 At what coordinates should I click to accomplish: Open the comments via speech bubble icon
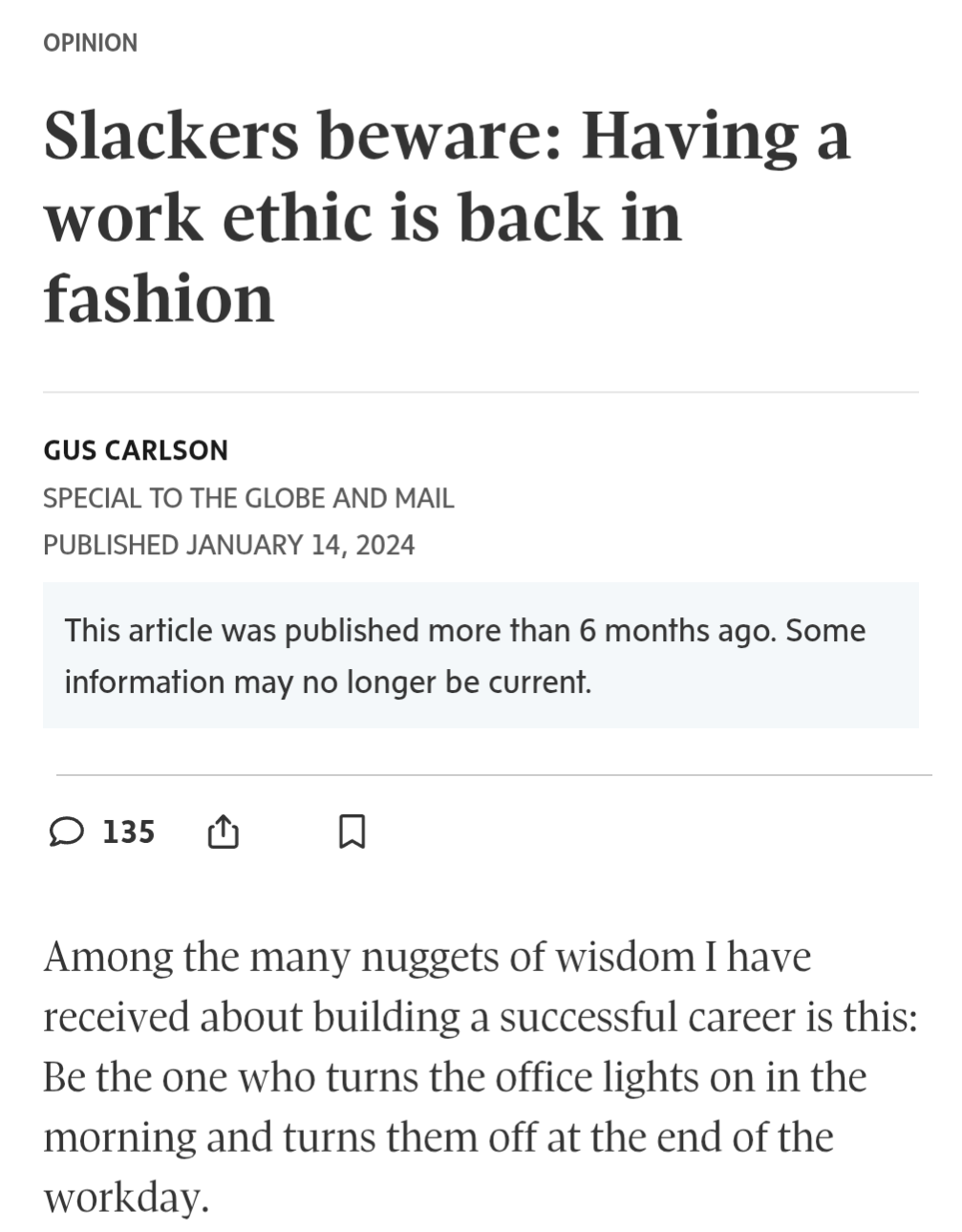click(66, 832)
